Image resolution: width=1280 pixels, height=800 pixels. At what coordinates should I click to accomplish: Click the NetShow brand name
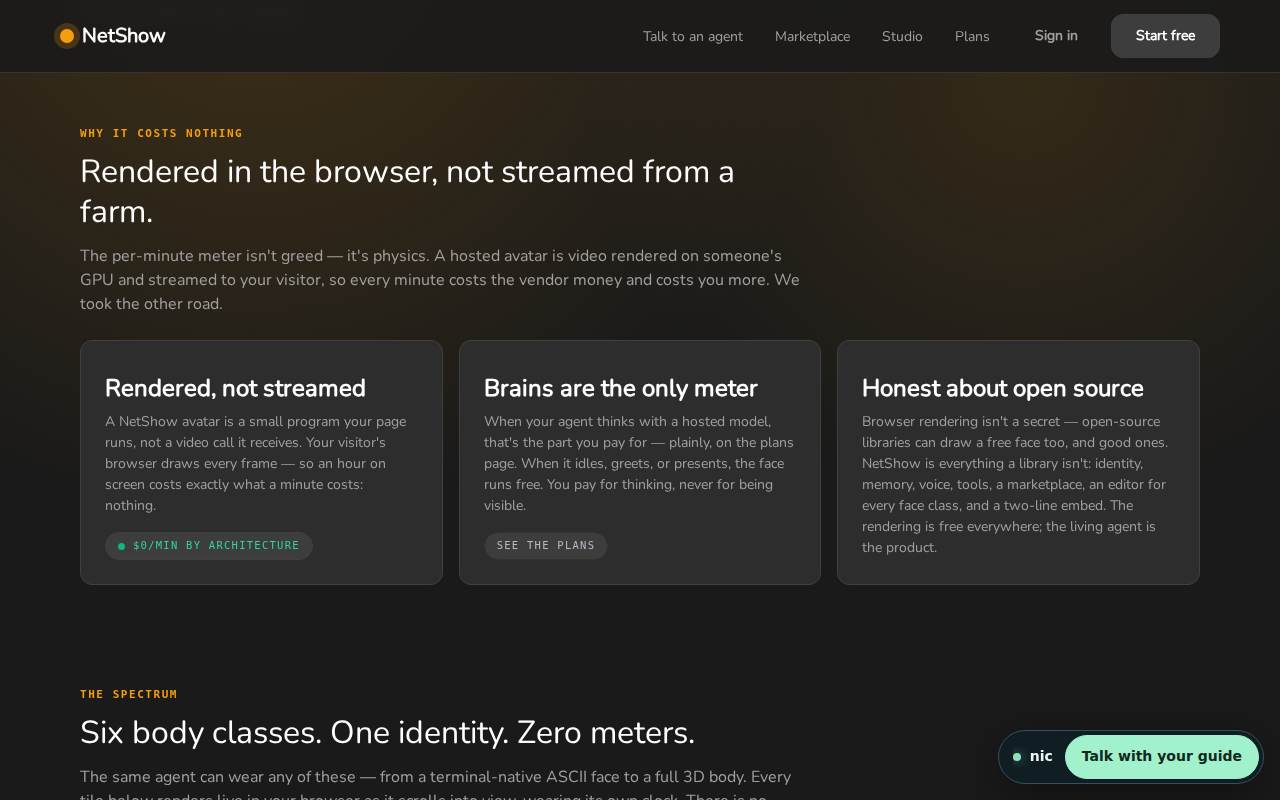tap(124, 36)
